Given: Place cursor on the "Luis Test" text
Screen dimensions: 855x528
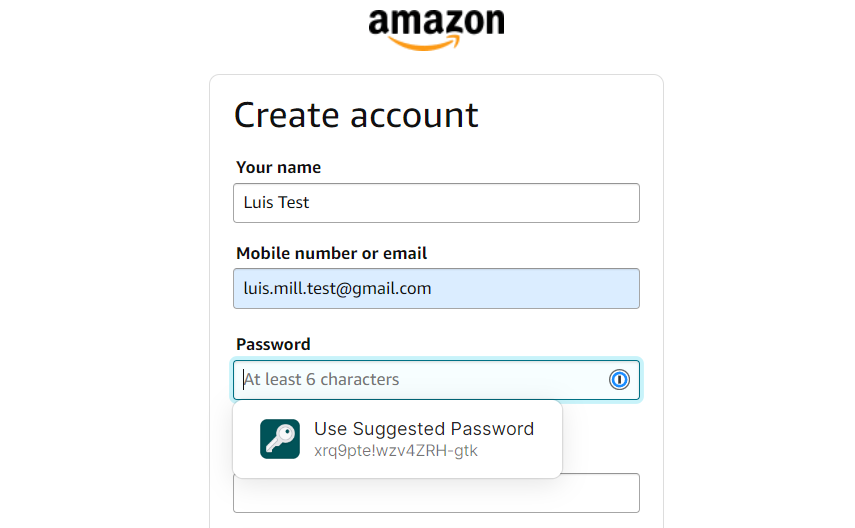Looking at the screenshot, I should (x=276, y=203).
